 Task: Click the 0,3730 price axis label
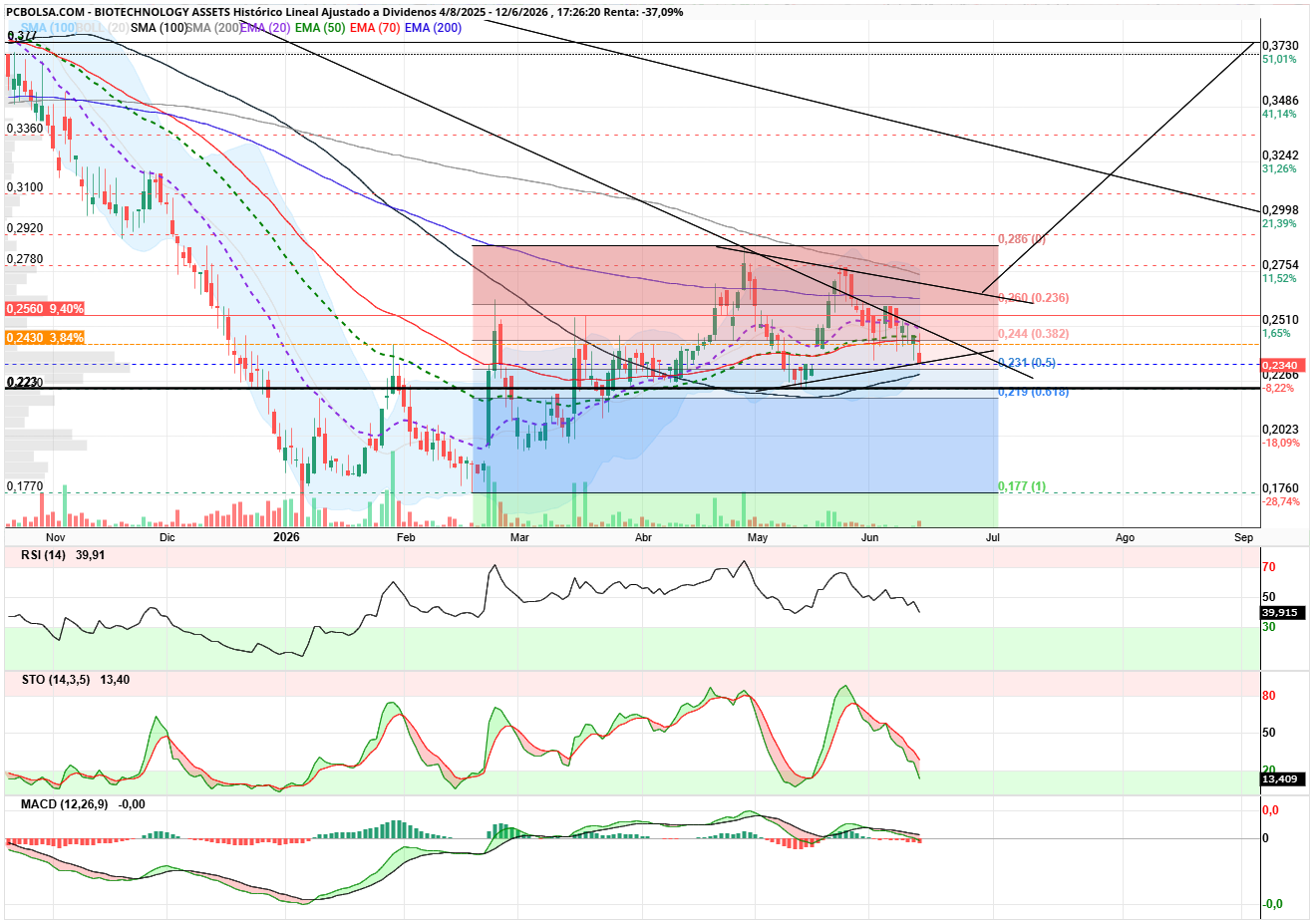coord(1280,46)
